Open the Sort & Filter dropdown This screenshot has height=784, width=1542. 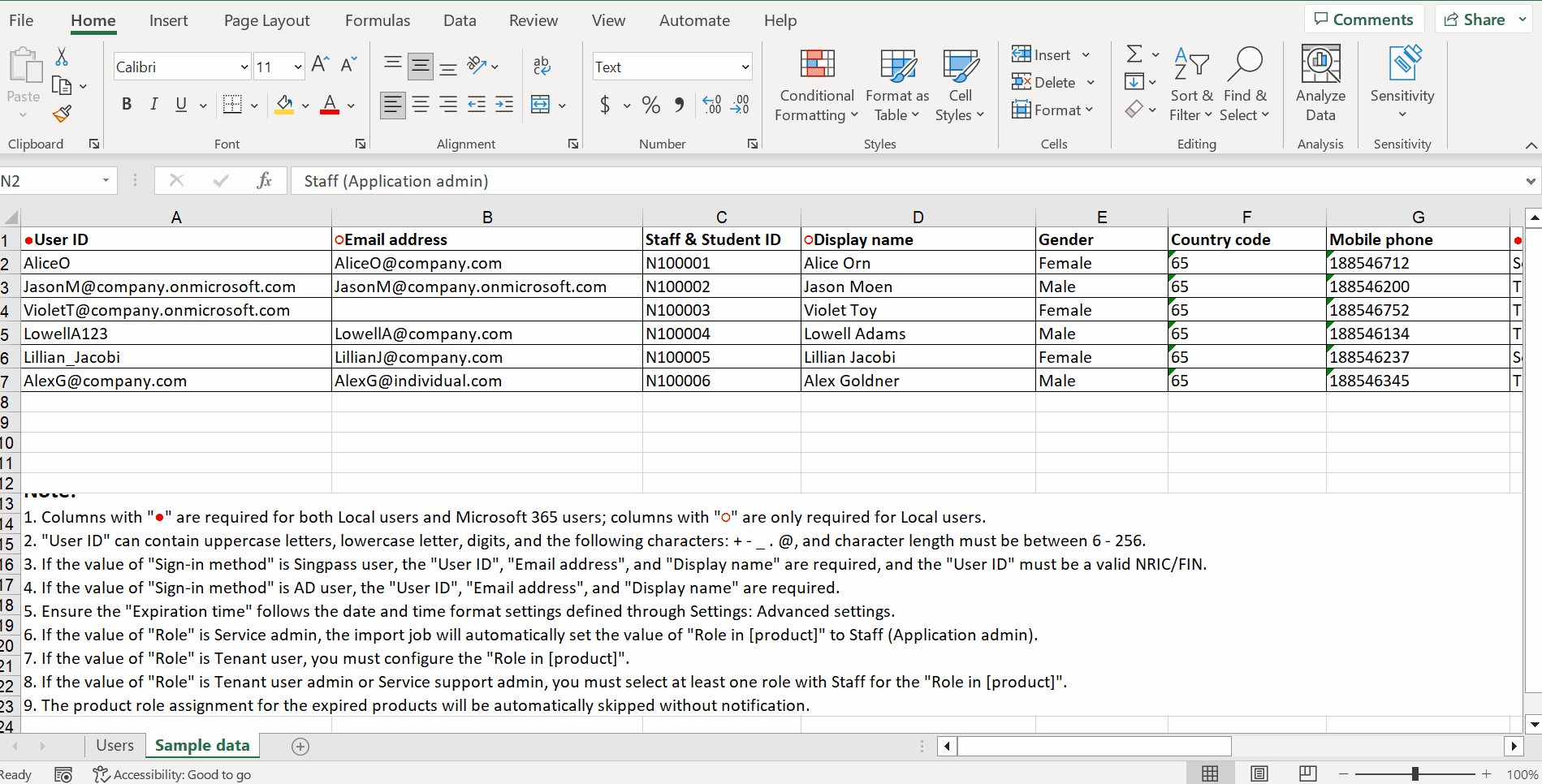tap(1191, 85)
